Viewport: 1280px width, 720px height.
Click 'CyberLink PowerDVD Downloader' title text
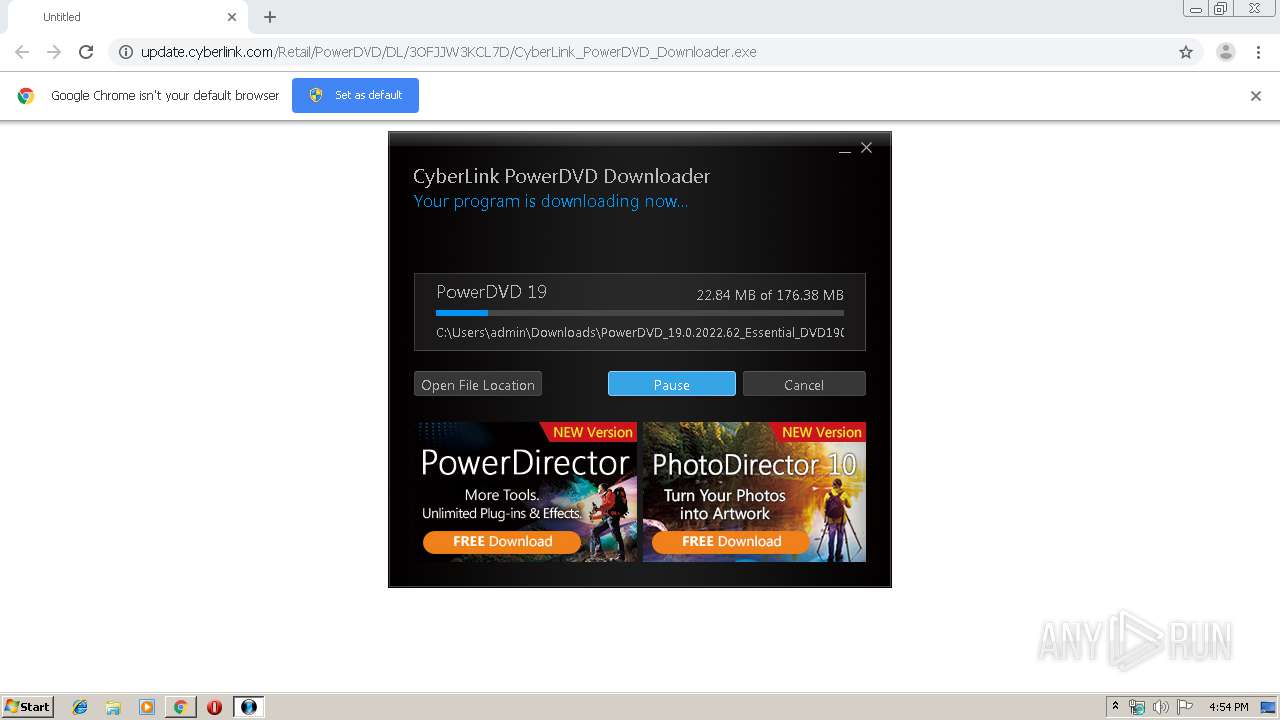pos(561,176)
